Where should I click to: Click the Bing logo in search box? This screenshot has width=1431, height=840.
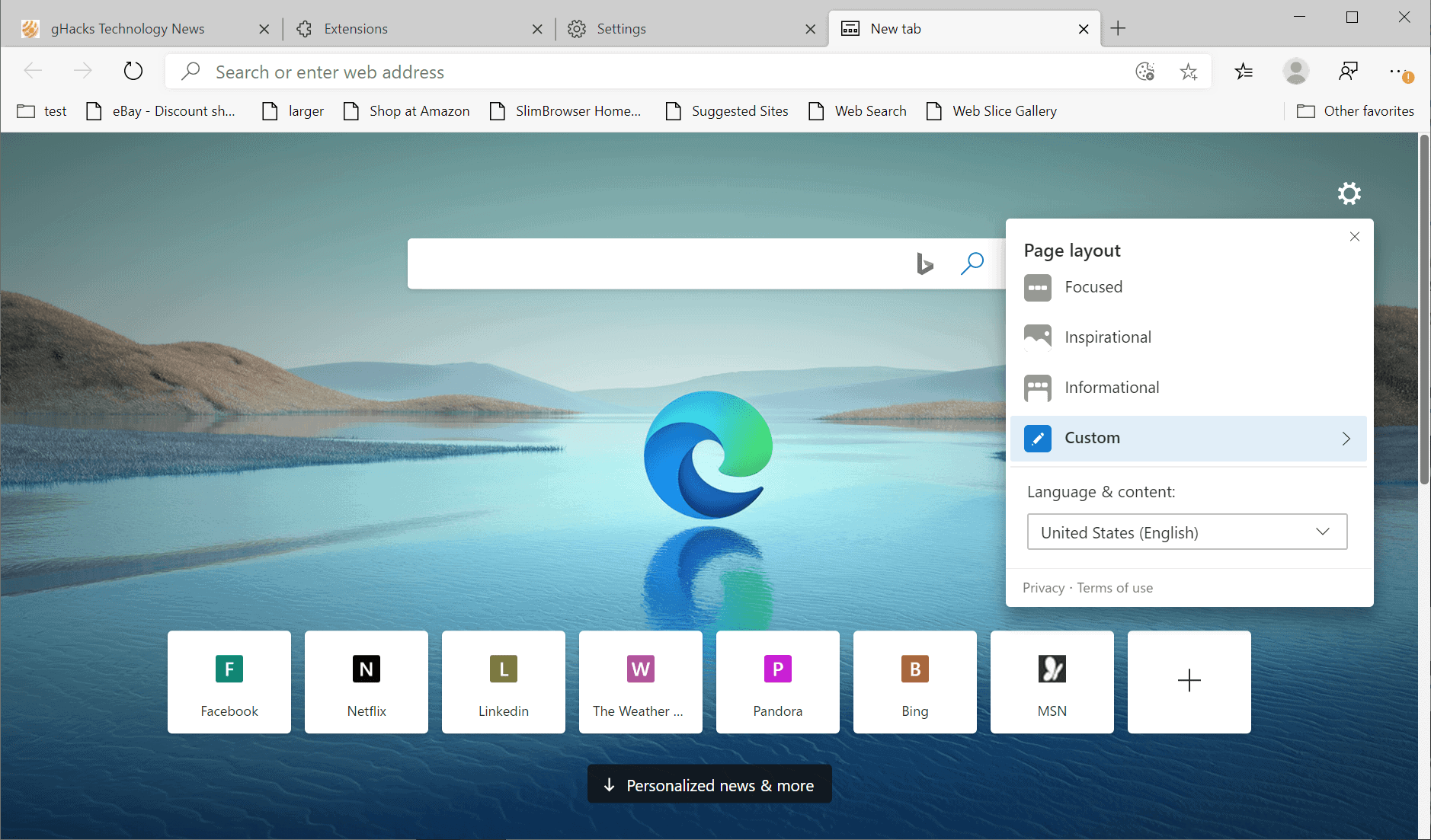click(925, 263)
